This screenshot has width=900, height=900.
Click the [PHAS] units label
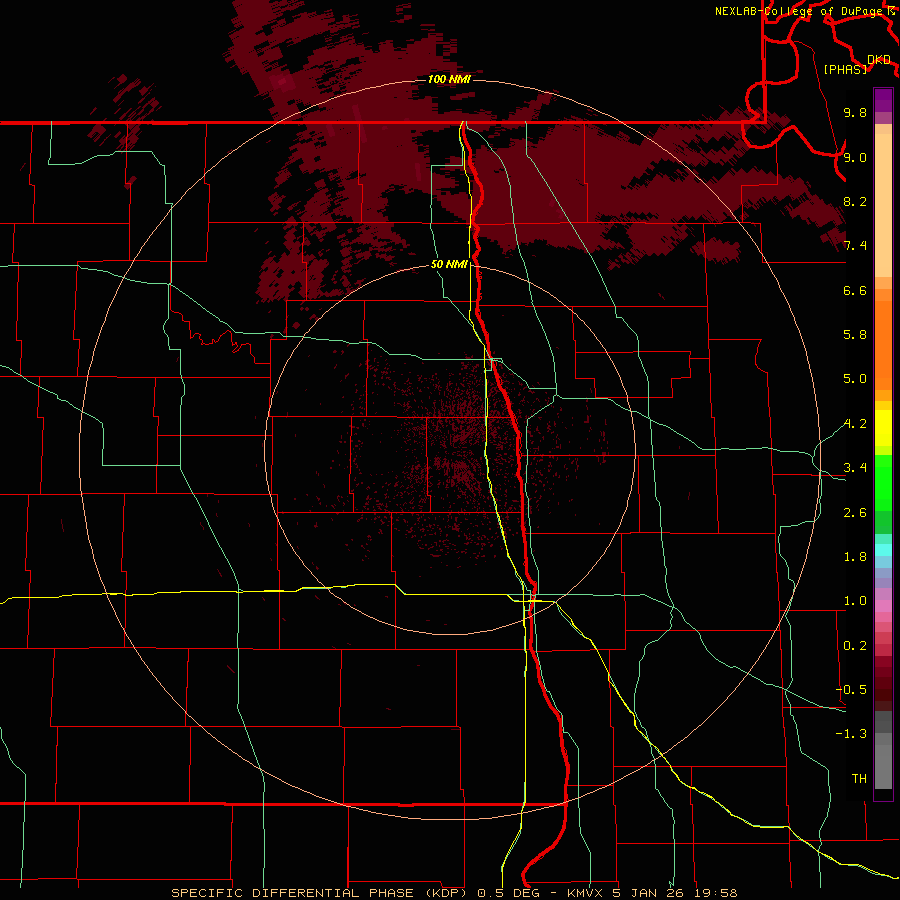[845, 69]
